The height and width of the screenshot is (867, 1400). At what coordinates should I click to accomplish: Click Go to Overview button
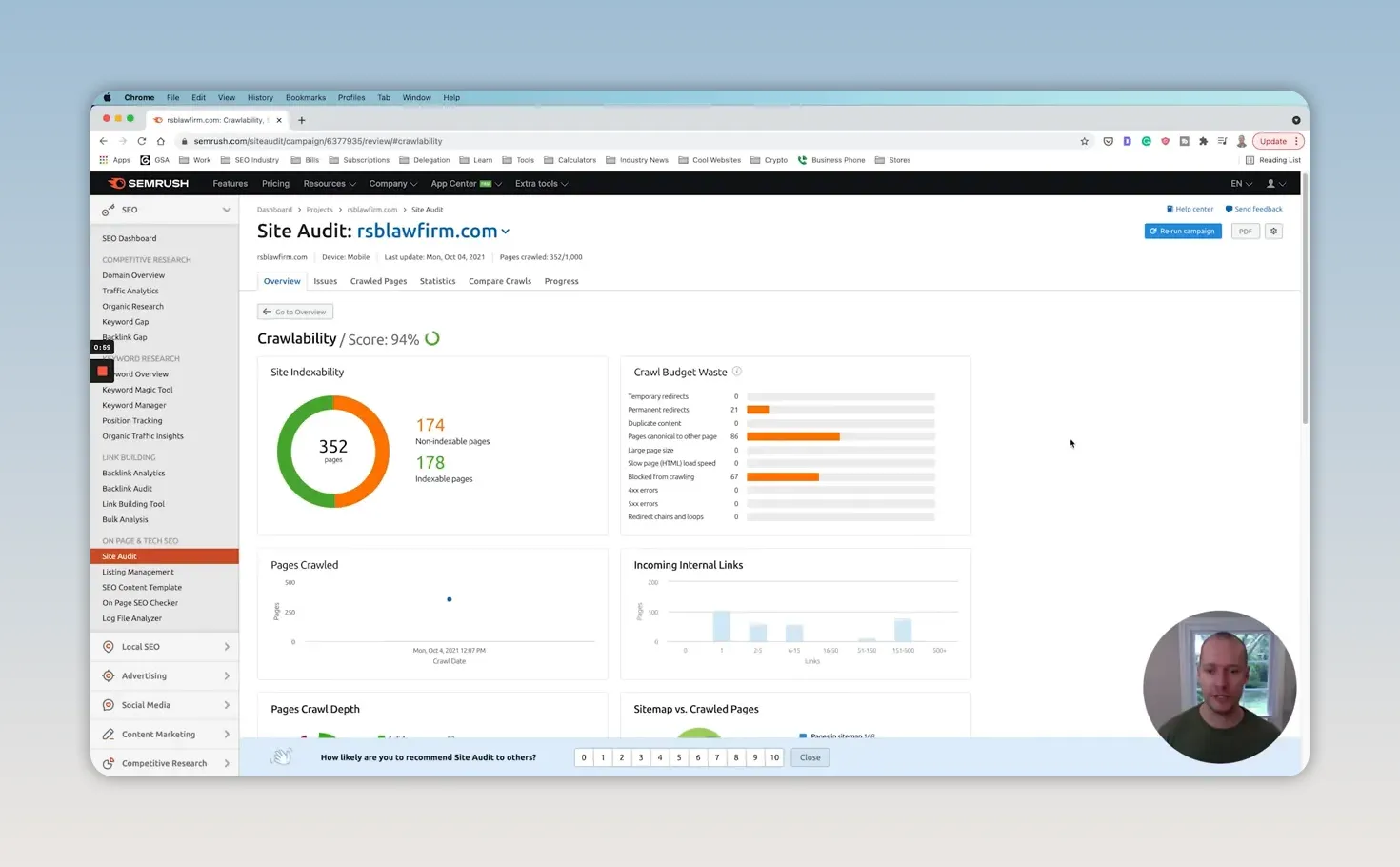[295, 312]
